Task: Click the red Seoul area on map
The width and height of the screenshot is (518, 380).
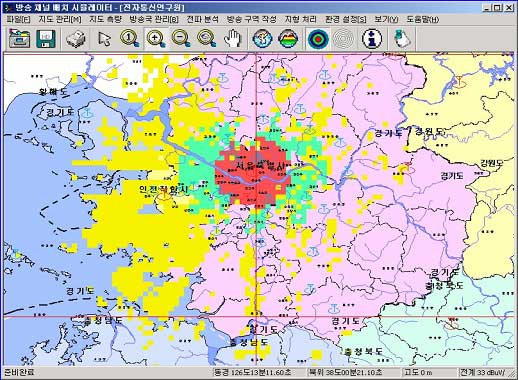Action: 253,172
